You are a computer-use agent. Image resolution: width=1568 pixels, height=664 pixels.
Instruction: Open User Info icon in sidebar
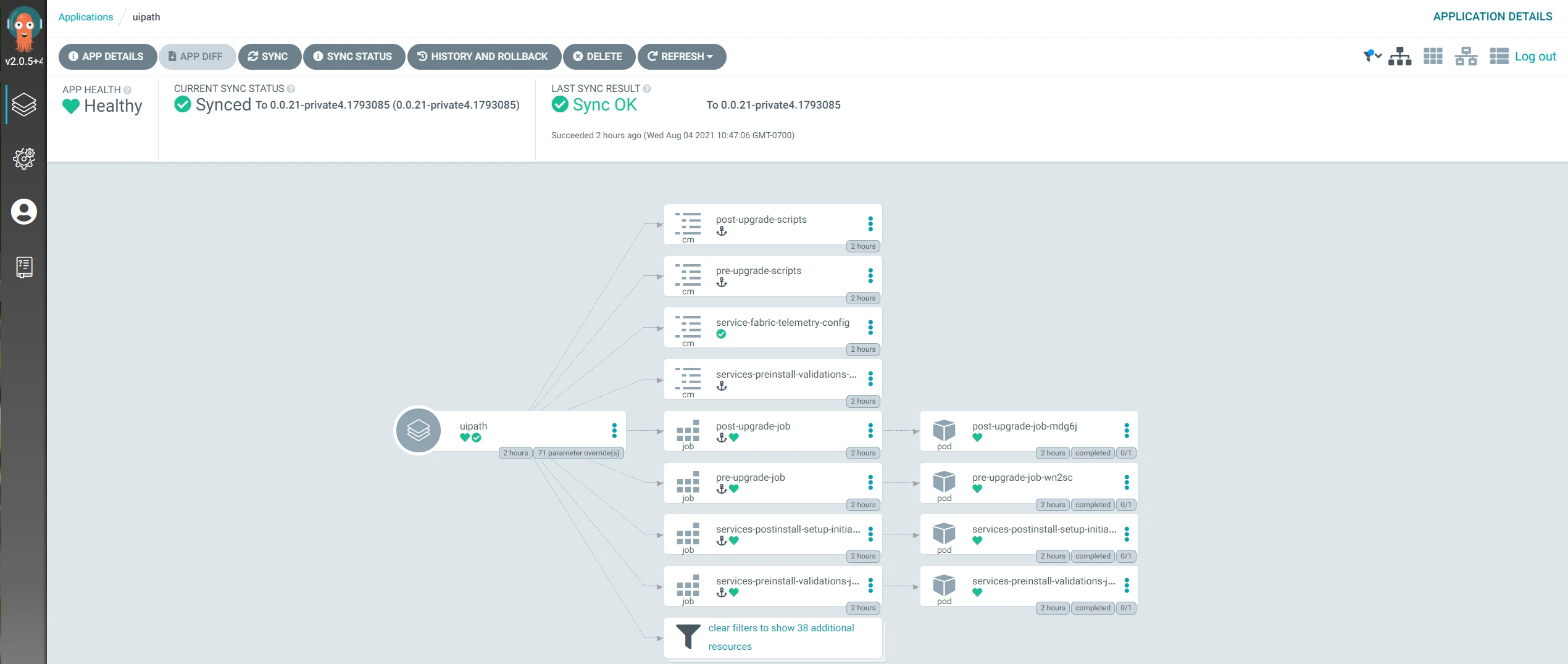24,212
